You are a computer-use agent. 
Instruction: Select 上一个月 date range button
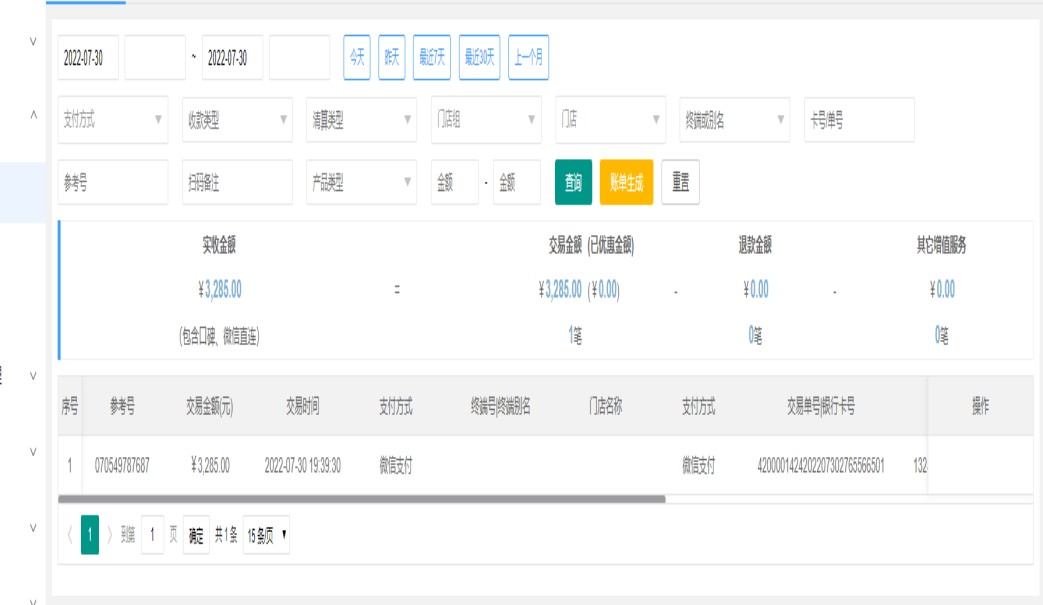(528, 58)
